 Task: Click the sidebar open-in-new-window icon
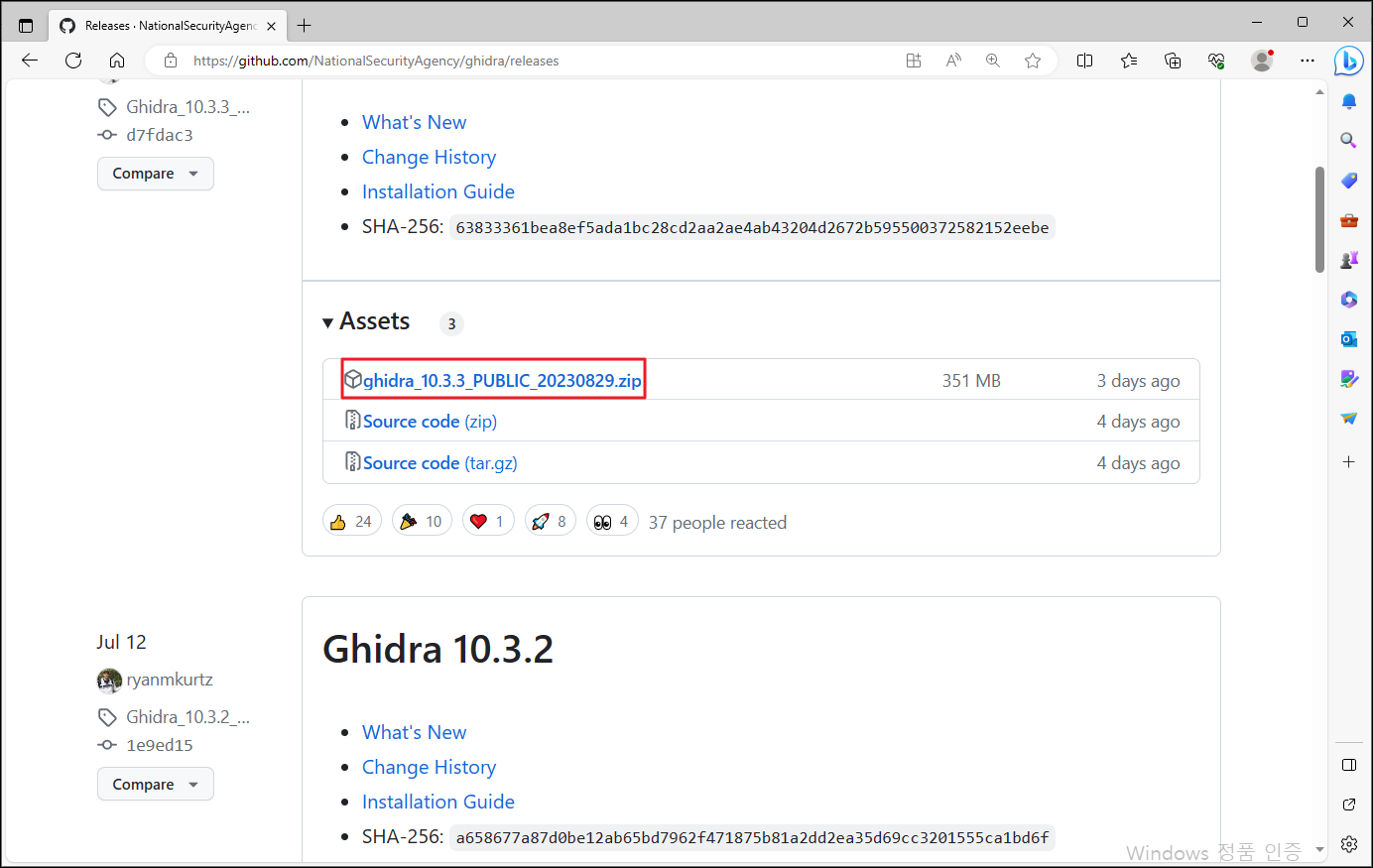1349,805
